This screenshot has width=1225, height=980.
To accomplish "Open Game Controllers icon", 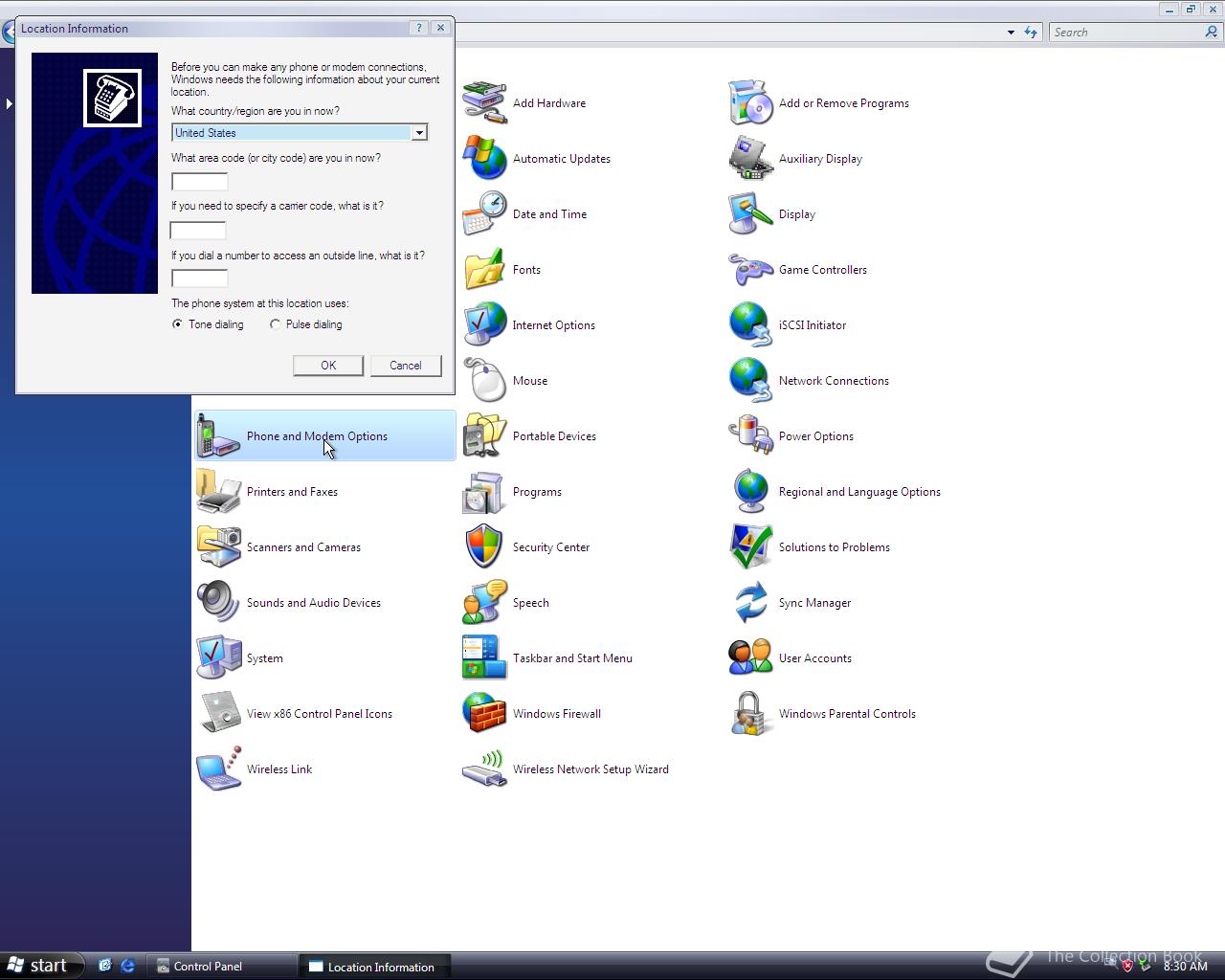I will (750, 270).
